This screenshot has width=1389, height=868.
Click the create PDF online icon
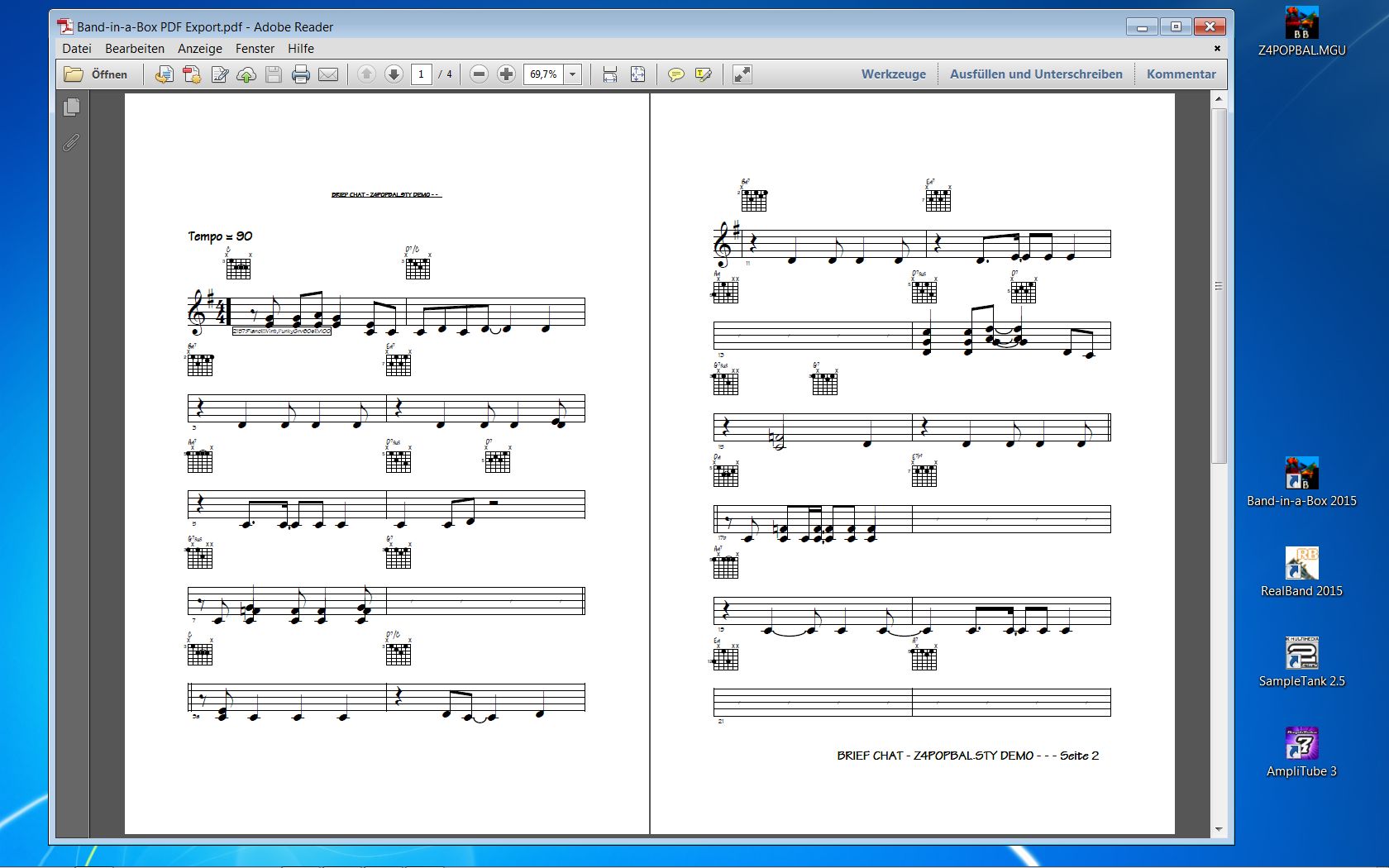coord(192,74)
